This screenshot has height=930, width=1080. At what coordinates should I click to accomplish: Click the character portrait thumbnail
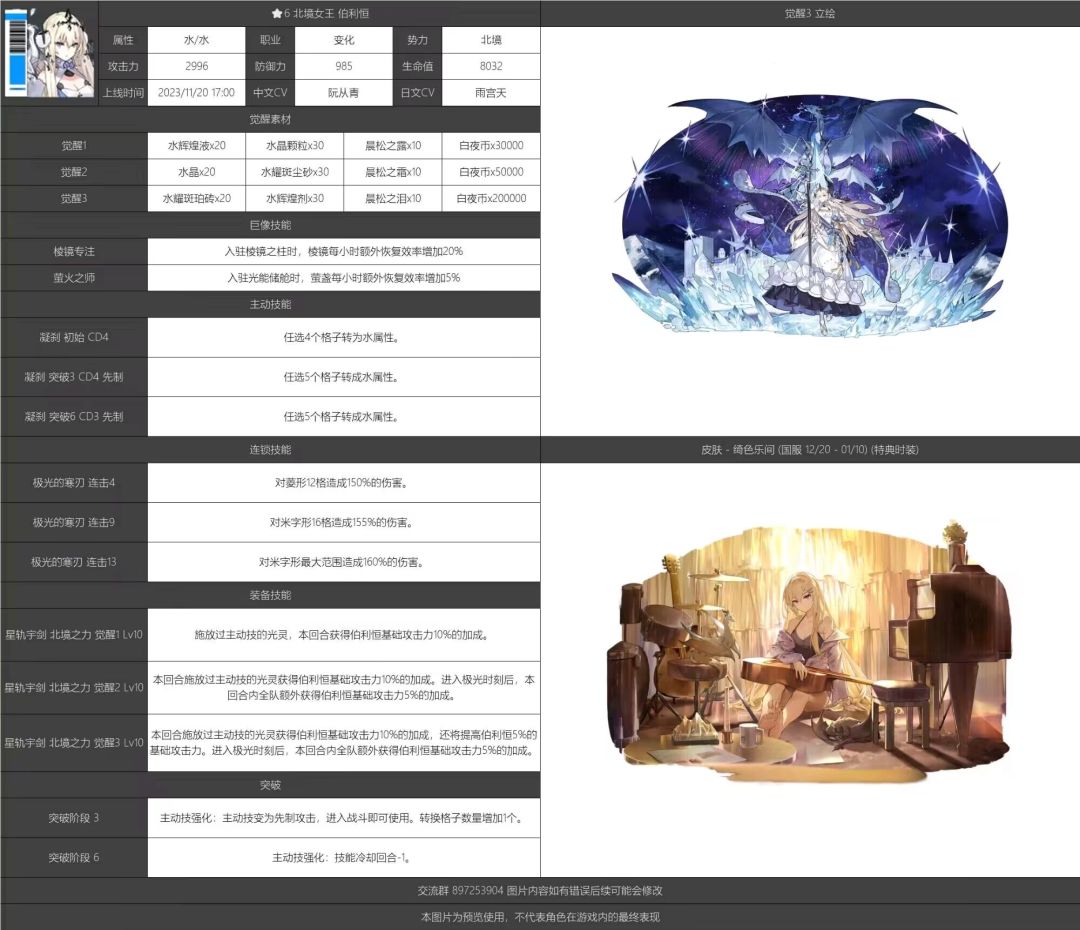pyautogui.click(x=50, y=53)
